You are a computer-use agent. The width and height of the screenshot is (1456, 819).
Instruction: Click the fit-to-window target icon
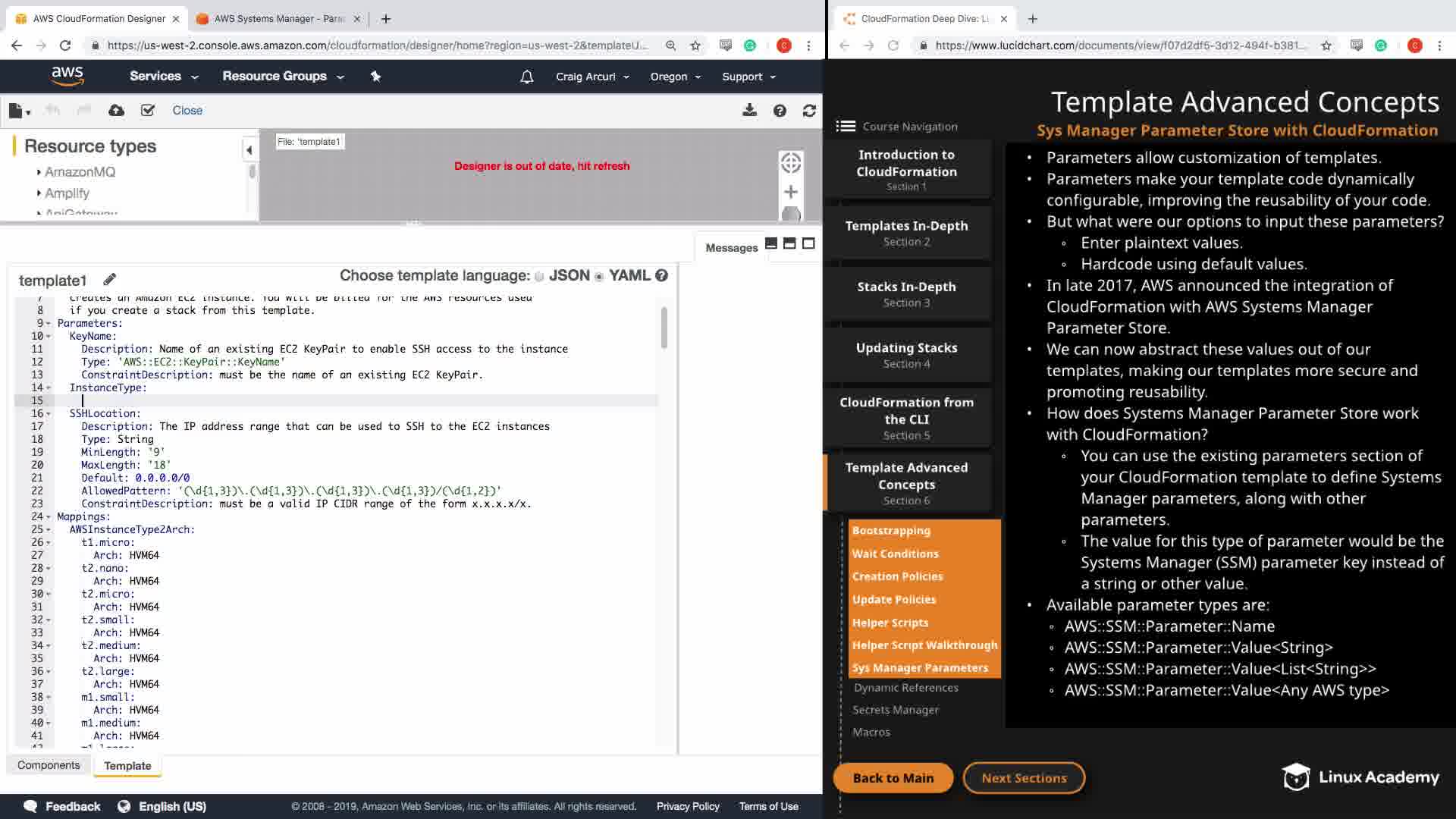tap(790, 162)
